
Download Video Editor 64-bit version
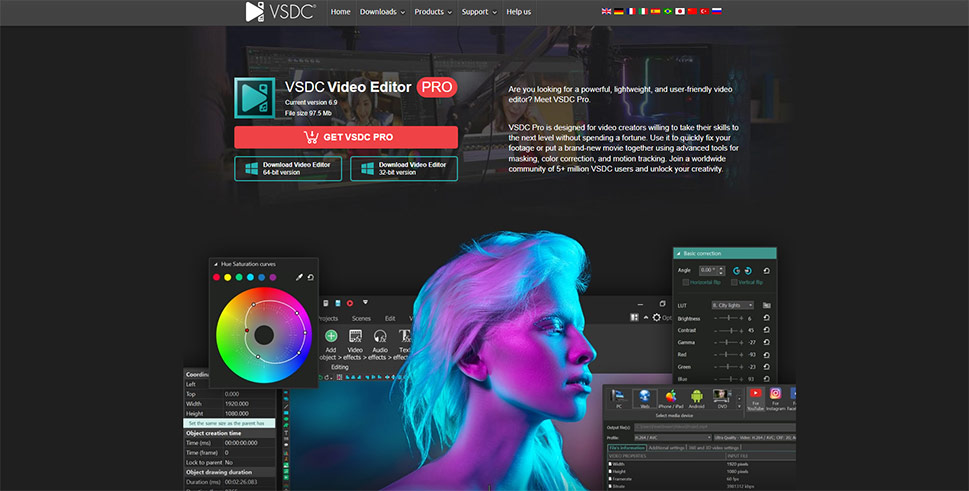click(288, 169)
